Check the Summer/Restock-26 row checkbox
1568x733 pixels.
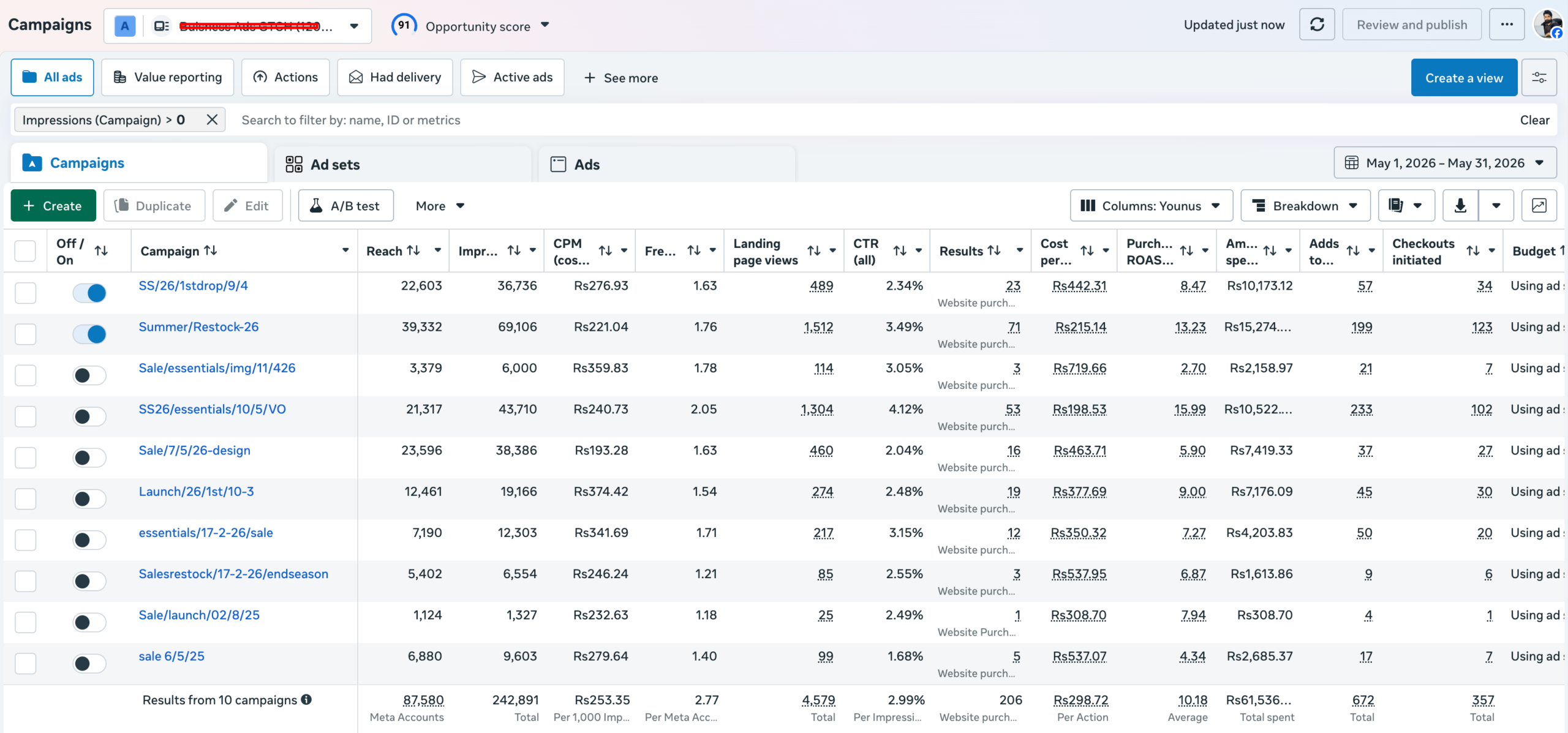(x=26, y=334)
